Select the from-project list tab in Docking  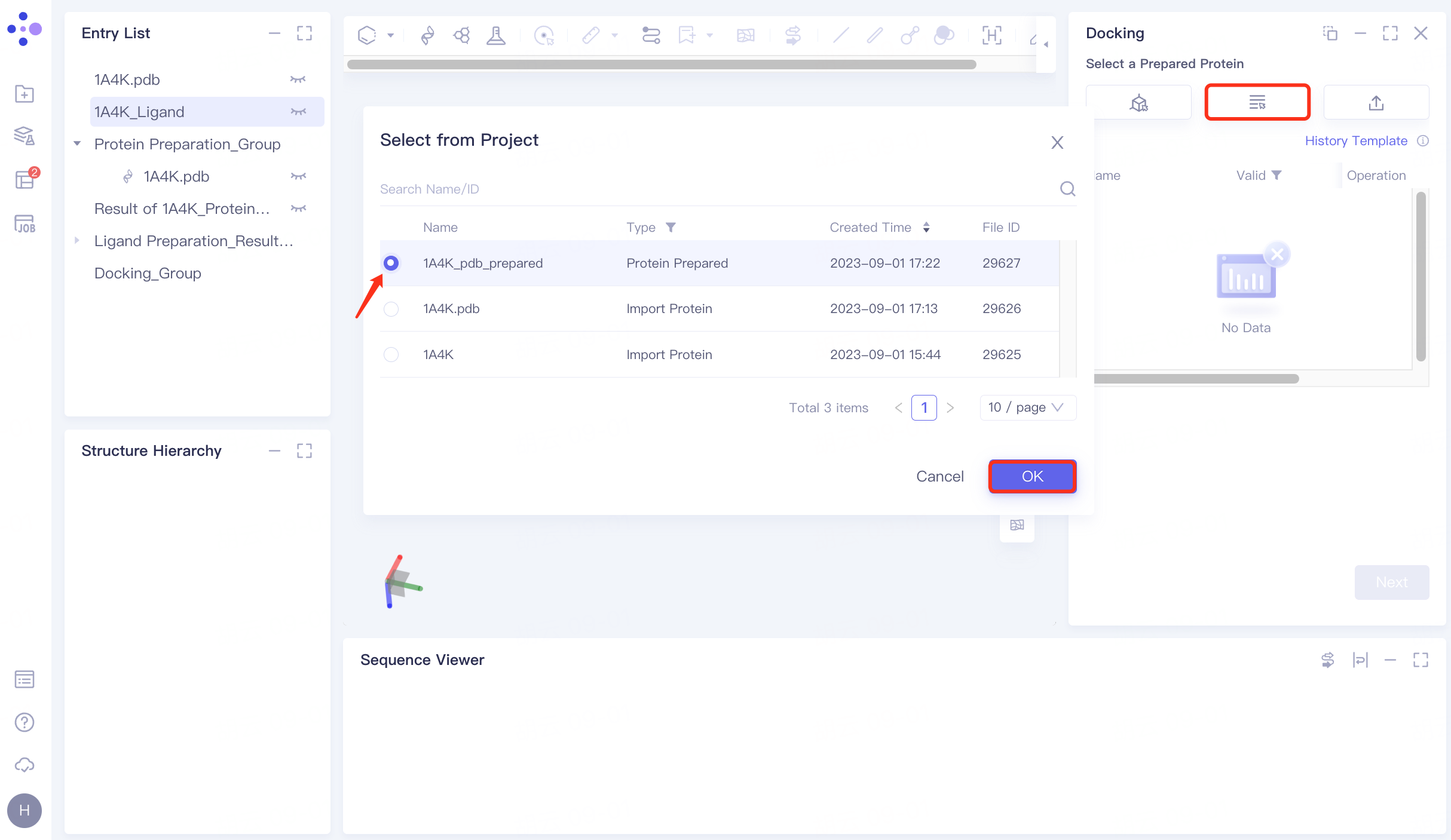pos(1257,103)
